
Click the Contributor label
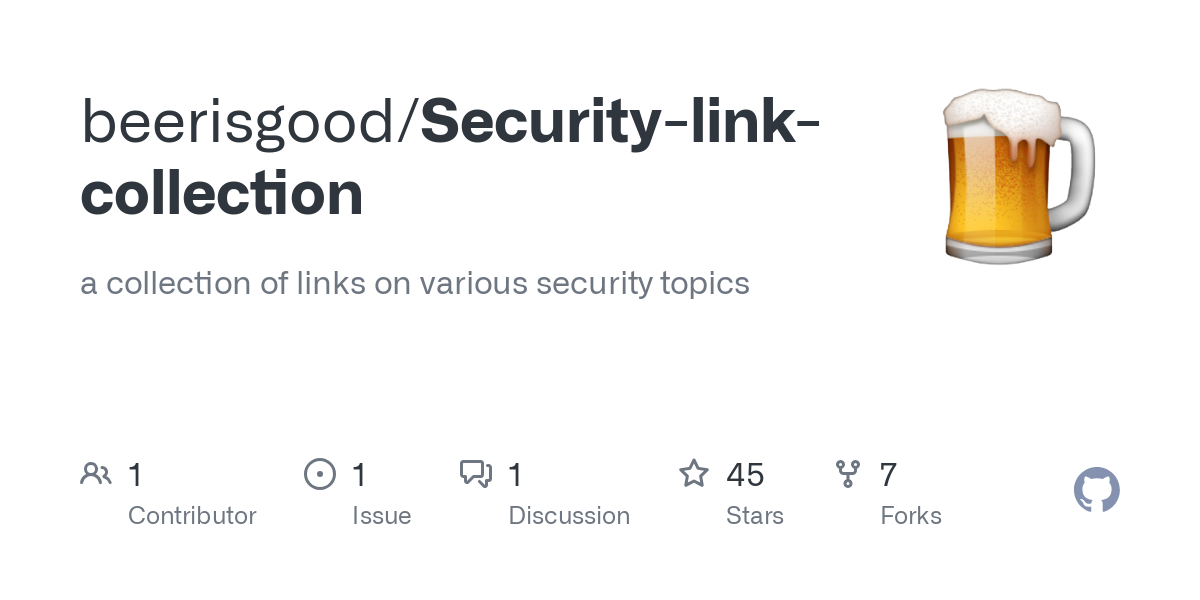[x=192, y=516]
